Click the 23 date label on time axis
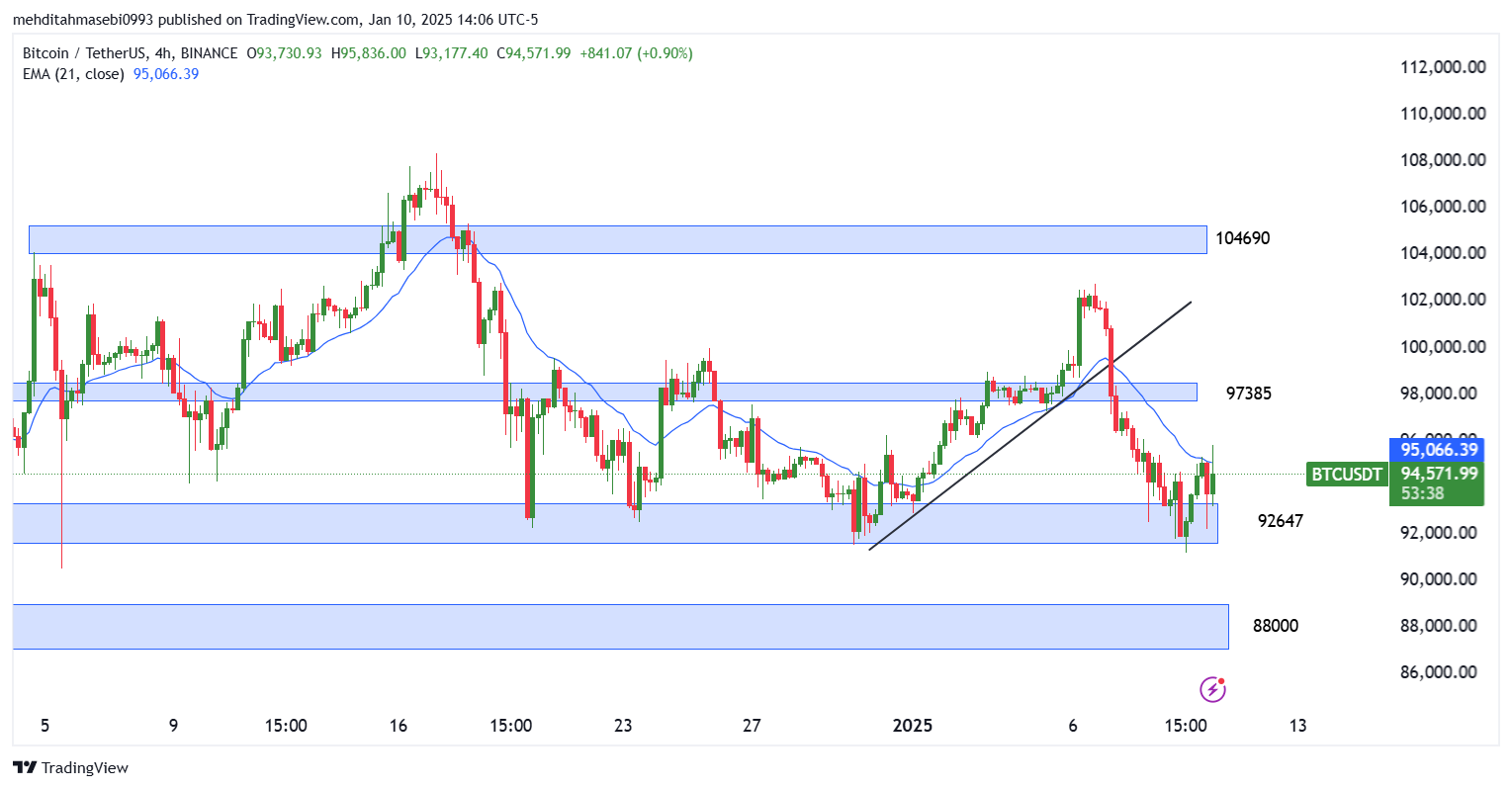Image resolution: width=1512 pixels, height=789 pixels. (x=623, y=726)
